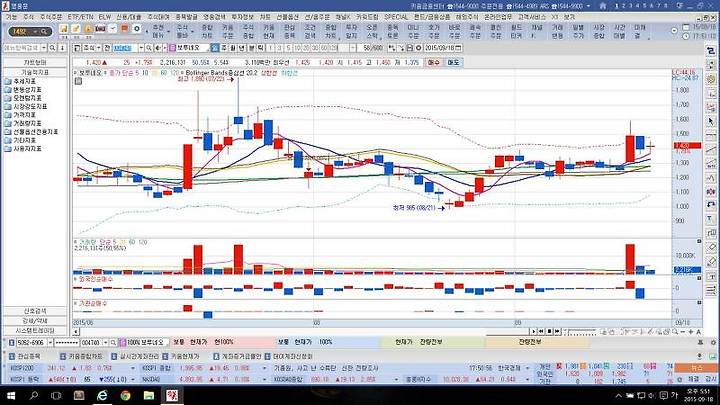Click the plus zoom icon under the chart

tap(691, 332)
